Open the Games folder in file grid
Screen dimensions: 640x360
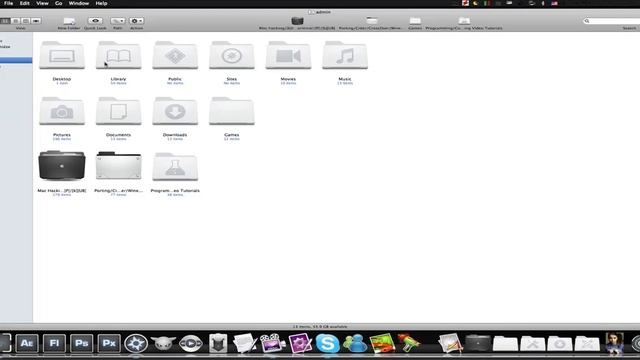click(x=231, y=111)
